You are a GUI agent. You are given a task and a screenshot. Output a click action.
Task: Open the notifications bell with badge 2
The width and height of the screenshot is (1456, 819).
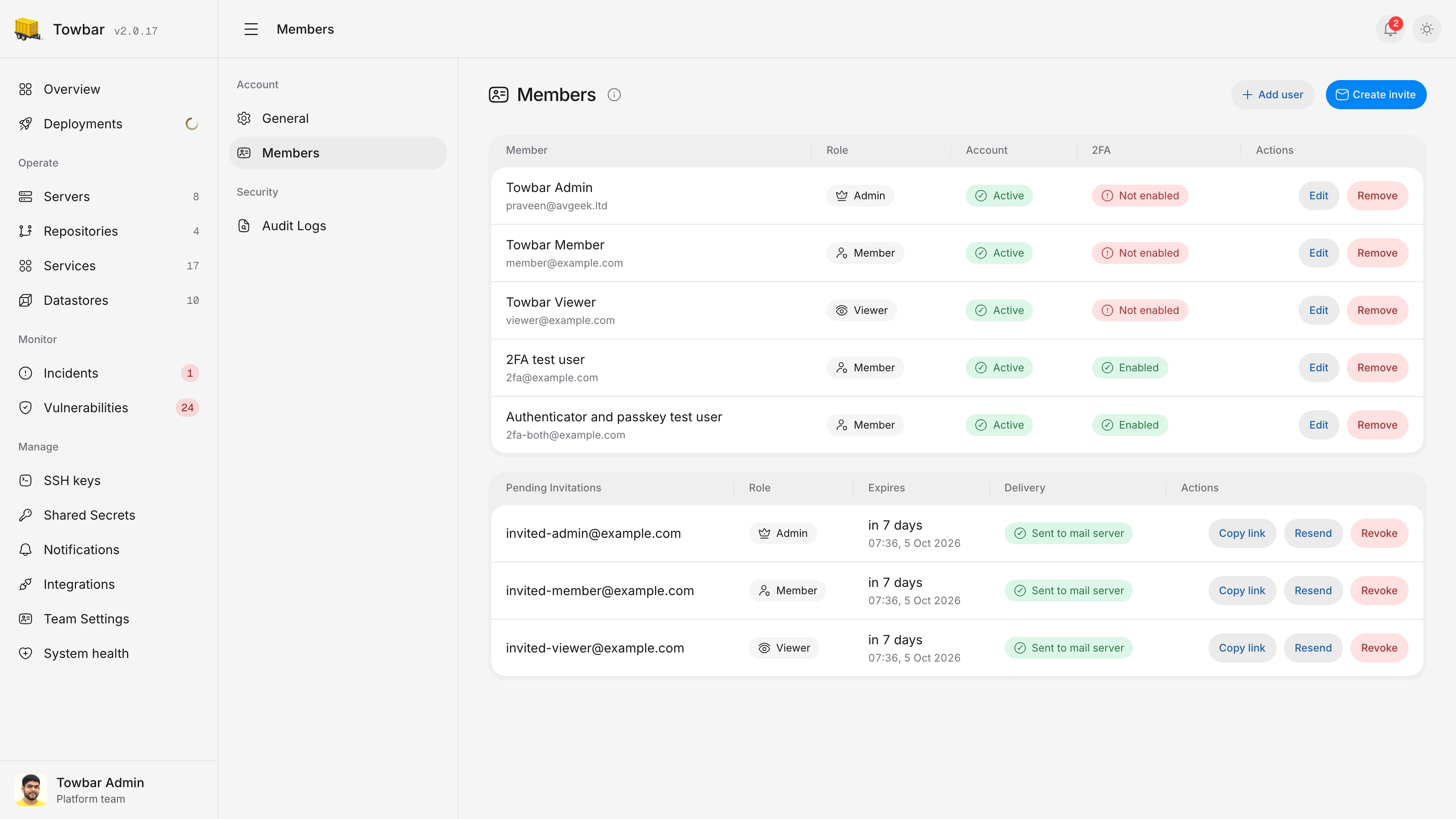pos(1390,29)
